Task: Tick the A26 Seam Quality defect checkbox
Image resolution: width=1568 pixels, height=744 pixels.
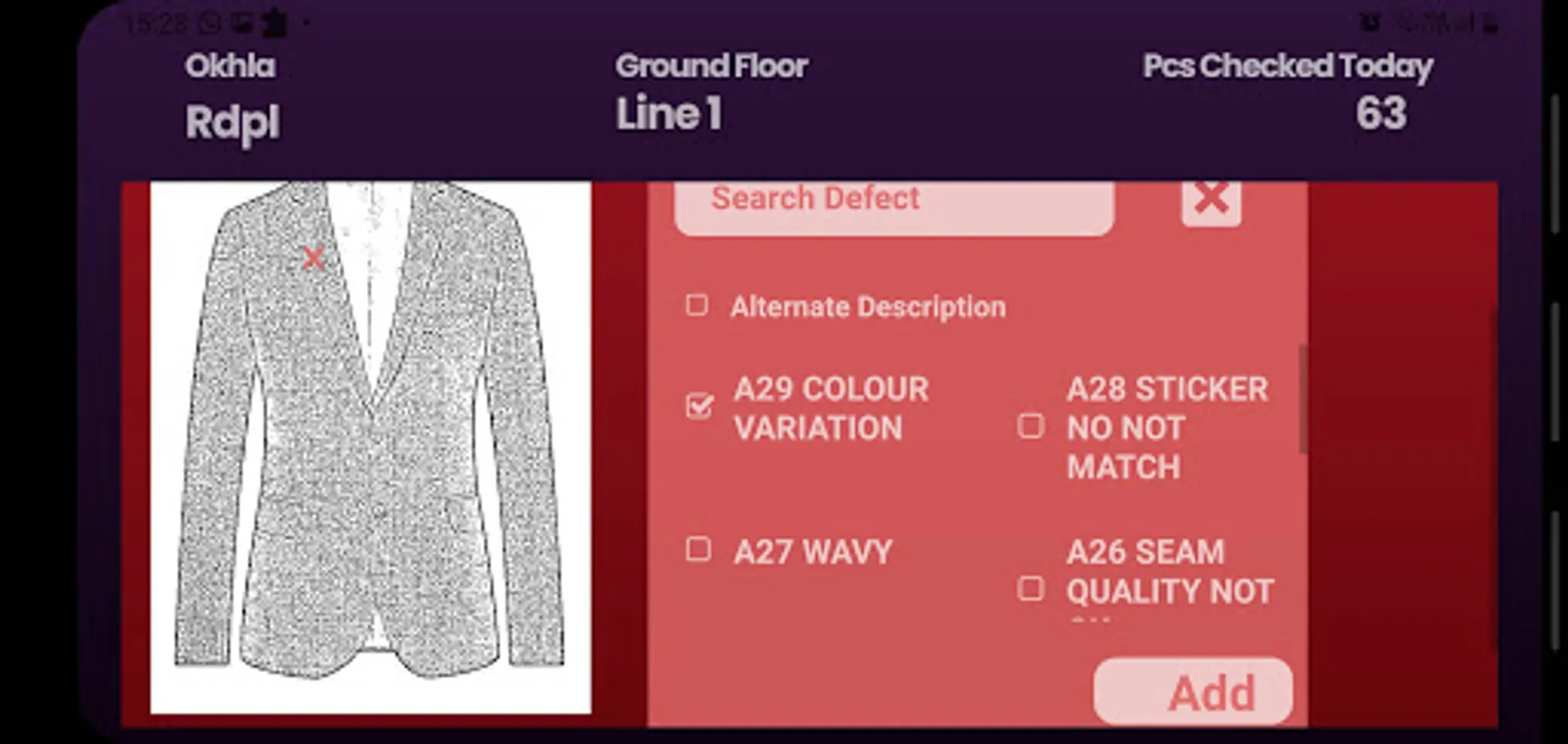Action: point(1030,589)
